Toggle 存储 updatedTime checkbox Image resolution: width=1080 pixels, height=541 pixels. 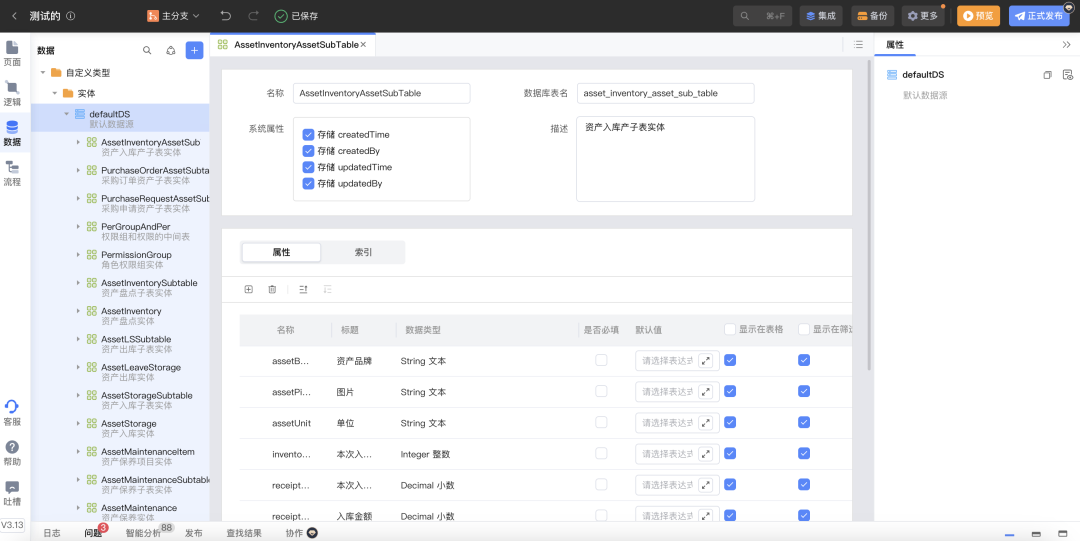coord(309,167)
